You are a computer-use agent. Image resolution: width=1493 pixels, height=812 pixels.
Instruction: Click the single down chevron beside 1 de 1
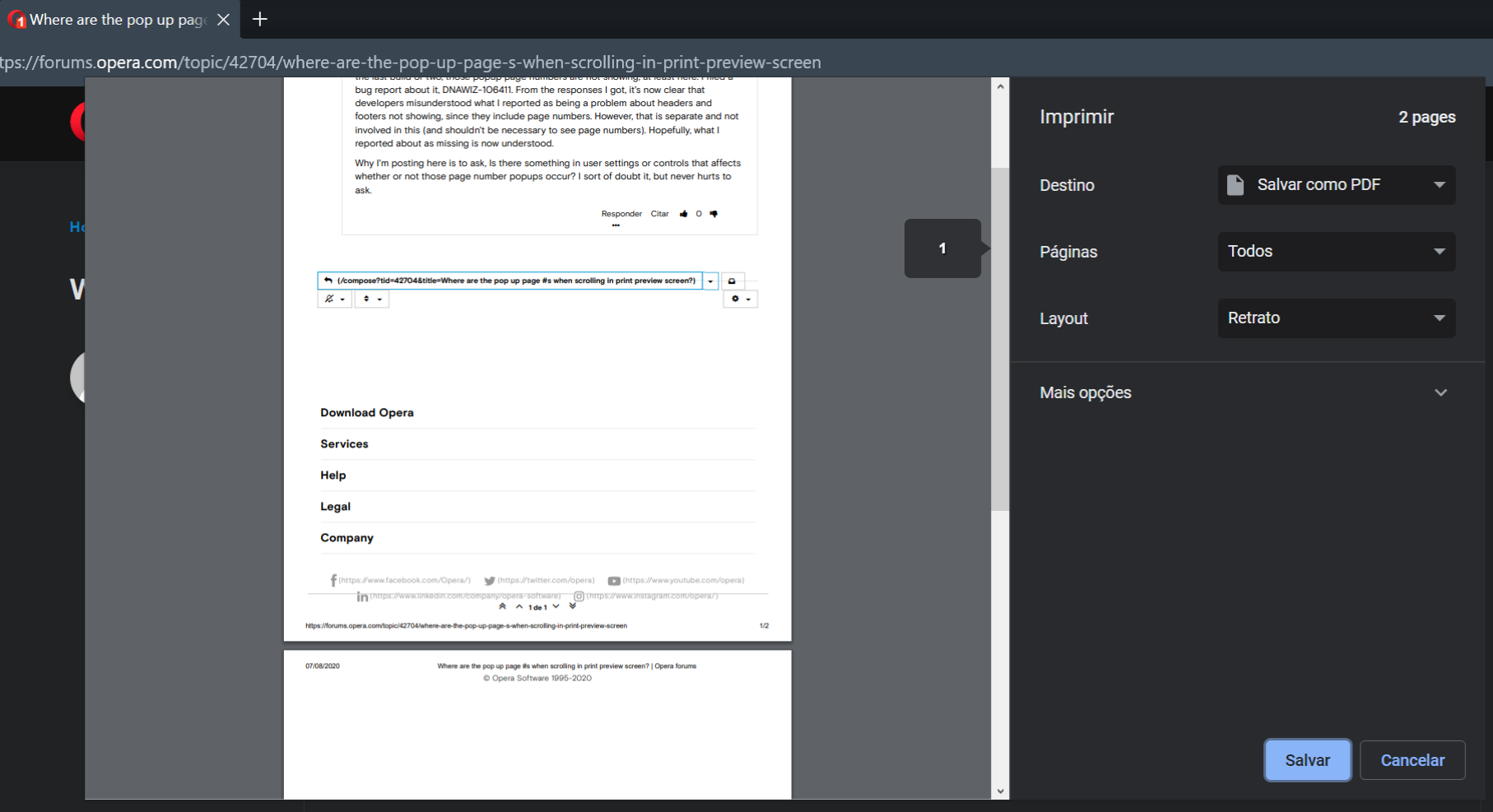556,607
